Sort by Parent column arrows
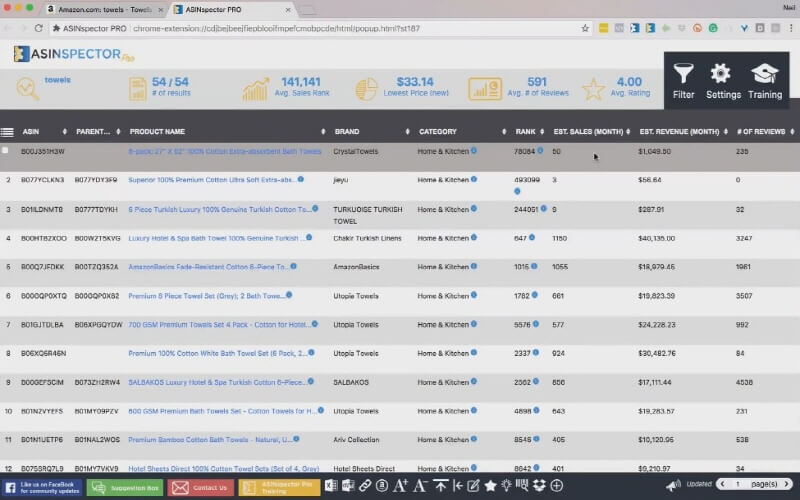This screenshot has height=500, width=800. [118, 132]
